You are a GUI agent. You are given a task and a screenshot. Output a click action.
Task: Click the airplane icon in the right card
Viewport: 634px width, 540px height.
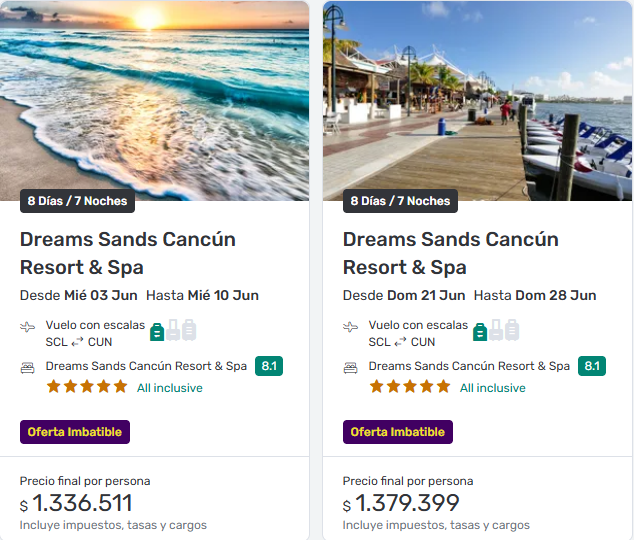(x=351, y=327)
